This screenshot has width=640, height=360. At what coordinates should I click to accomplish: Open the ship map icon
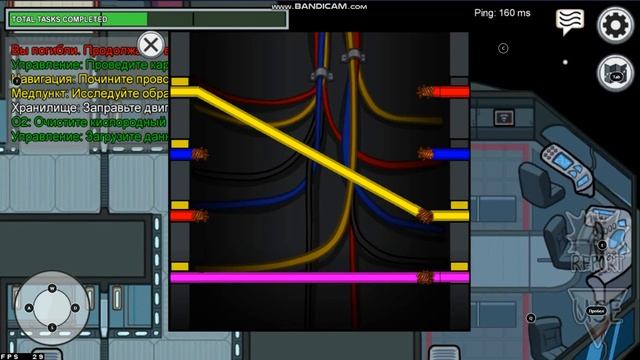616,73
